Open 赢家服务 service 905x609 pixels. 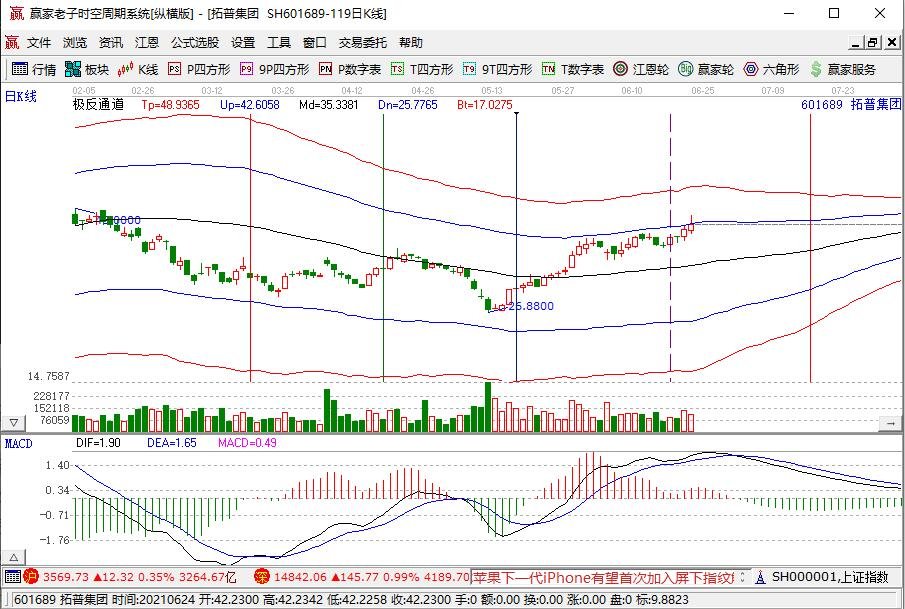pyautogui.click(x=843, y=69)
